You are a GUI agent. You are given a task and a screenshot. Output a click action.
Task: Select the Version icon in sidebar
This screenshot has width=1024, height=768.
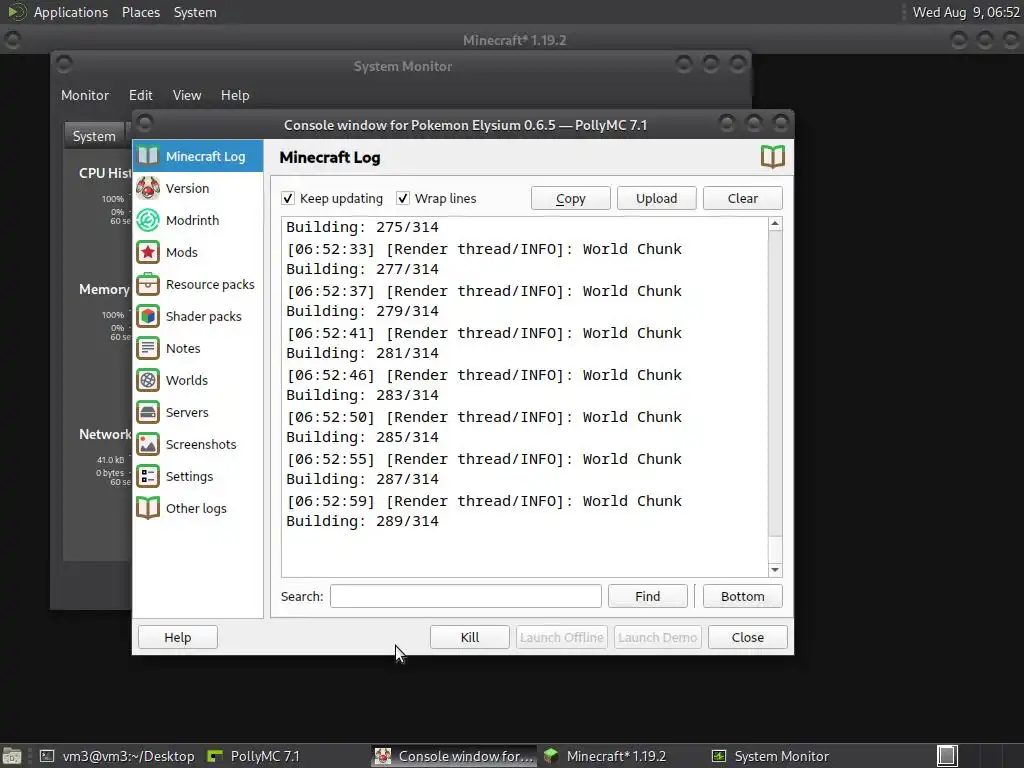[x=148, y=188]
